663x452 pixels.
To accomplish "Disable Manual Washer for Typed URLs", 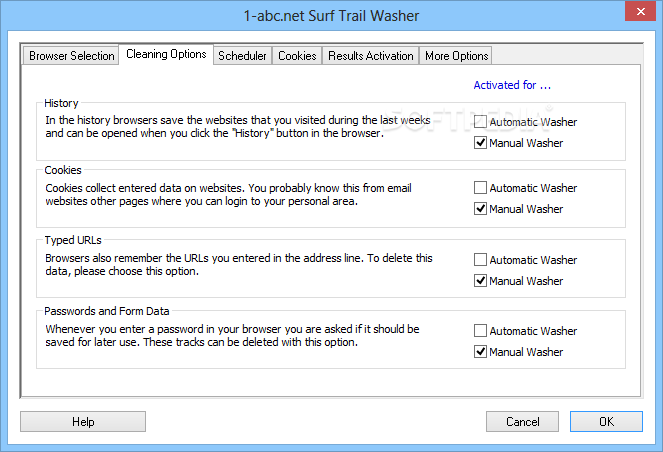I will point(518,281).
